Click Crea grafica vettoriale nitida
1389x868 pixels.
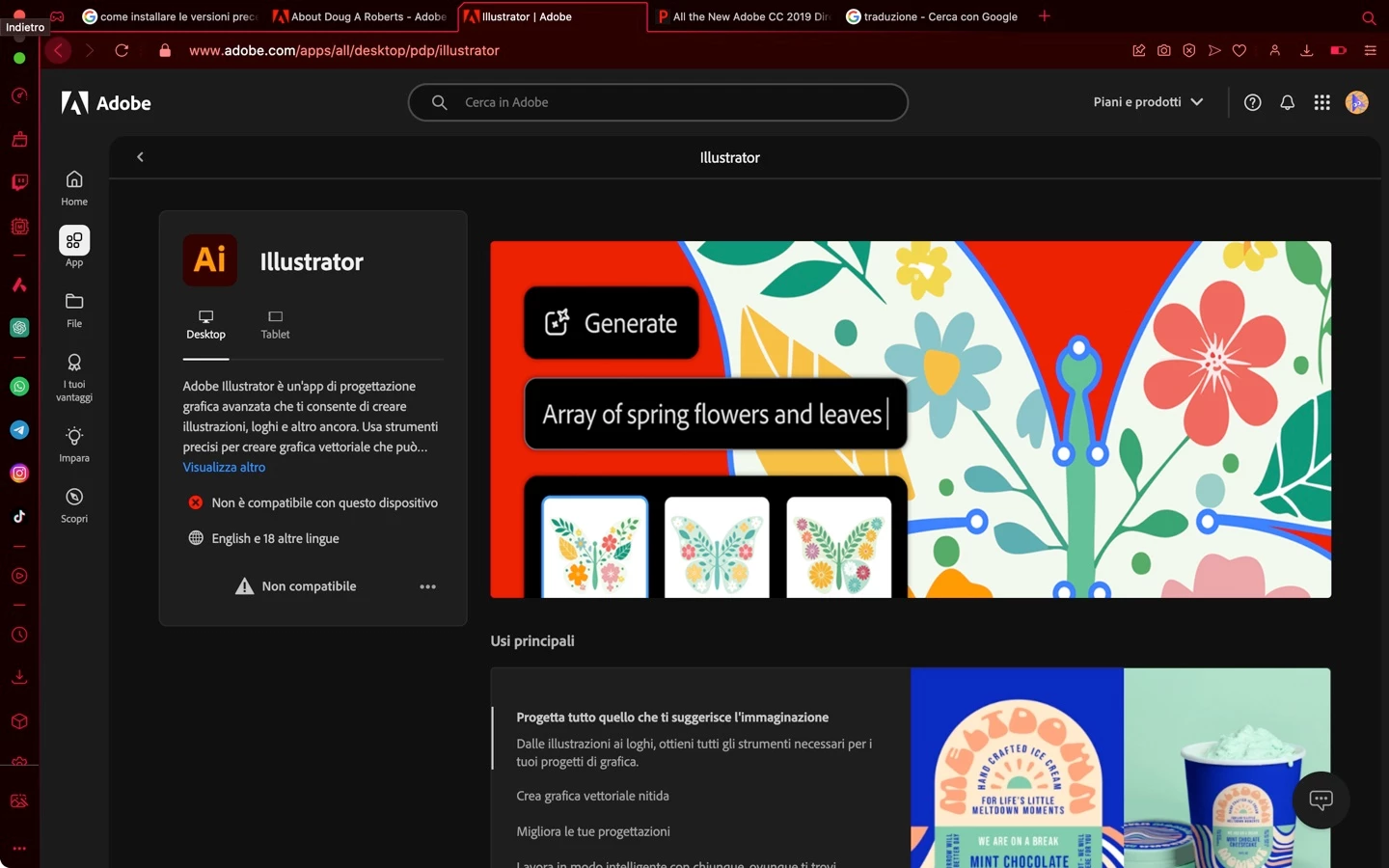pyautogui.click(x=592, y=796)
